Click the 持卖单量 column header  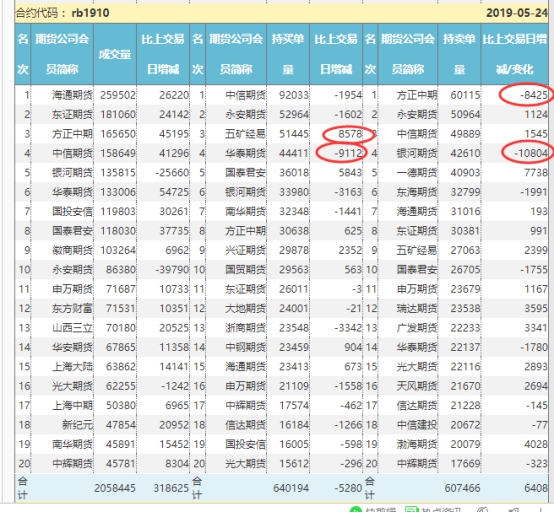pos(459,54)
